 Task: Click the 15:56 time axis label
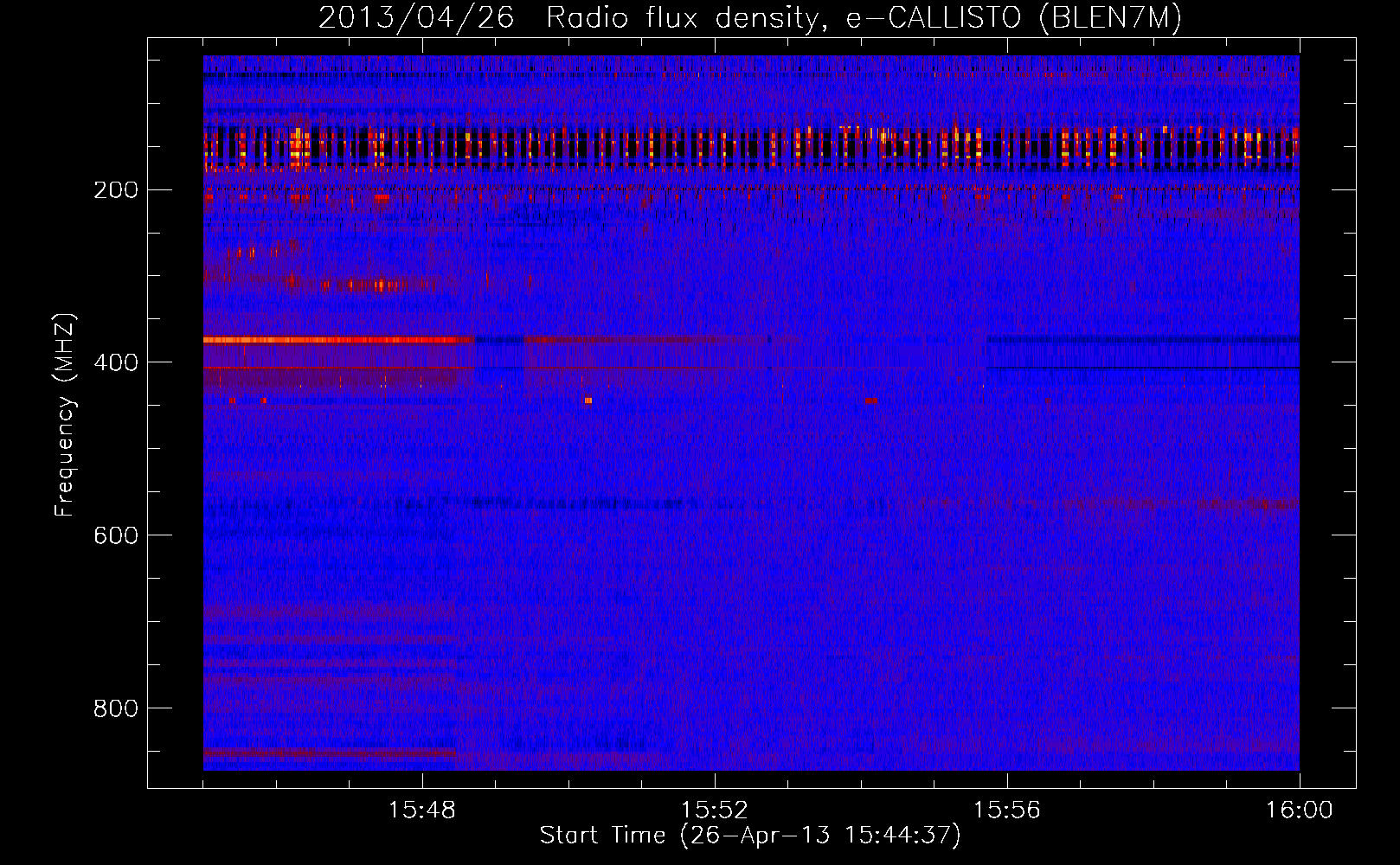tap(1007, 810)
